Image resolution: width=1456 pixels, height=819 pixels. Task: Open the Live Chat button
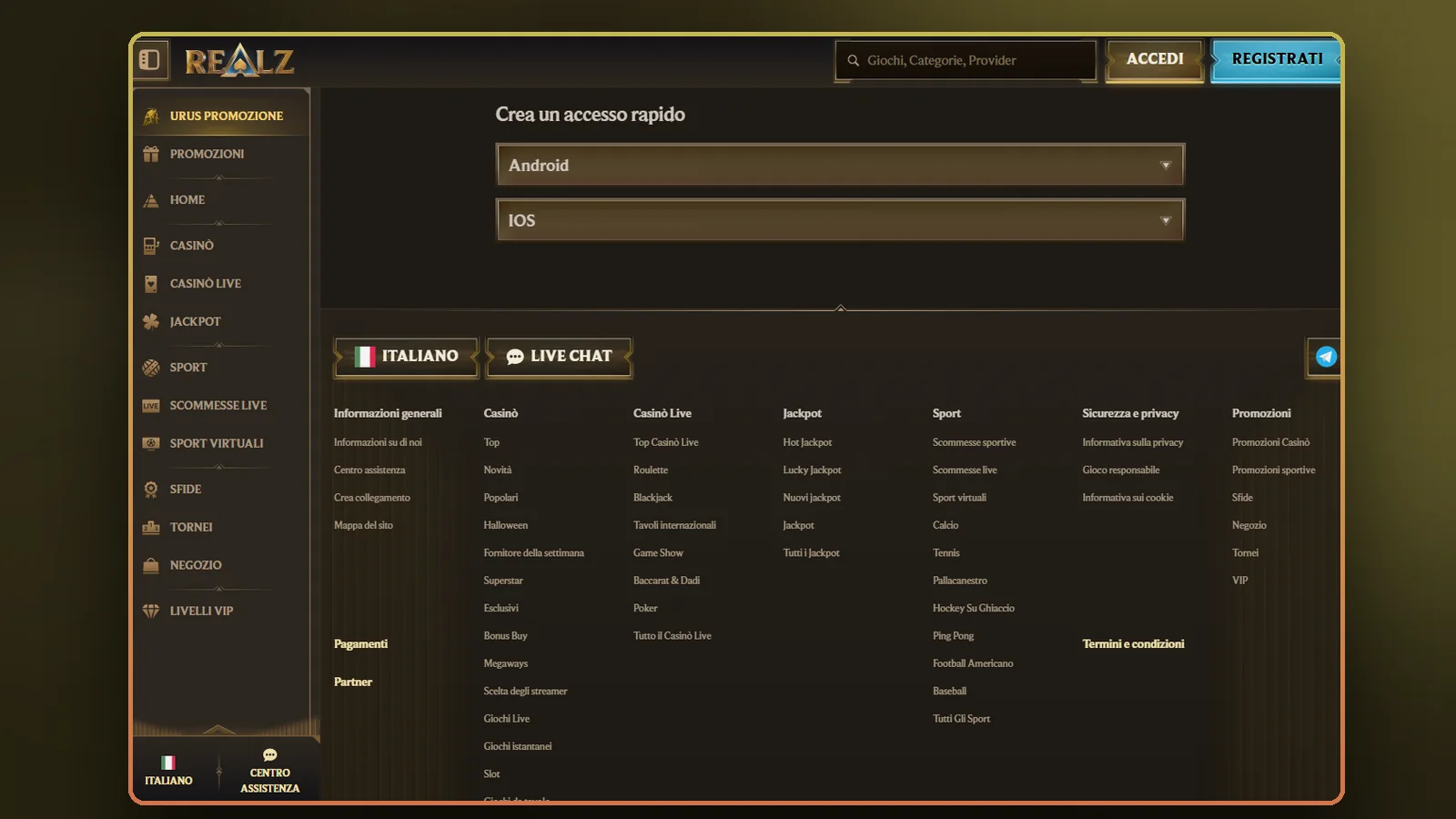coord(559,357)
